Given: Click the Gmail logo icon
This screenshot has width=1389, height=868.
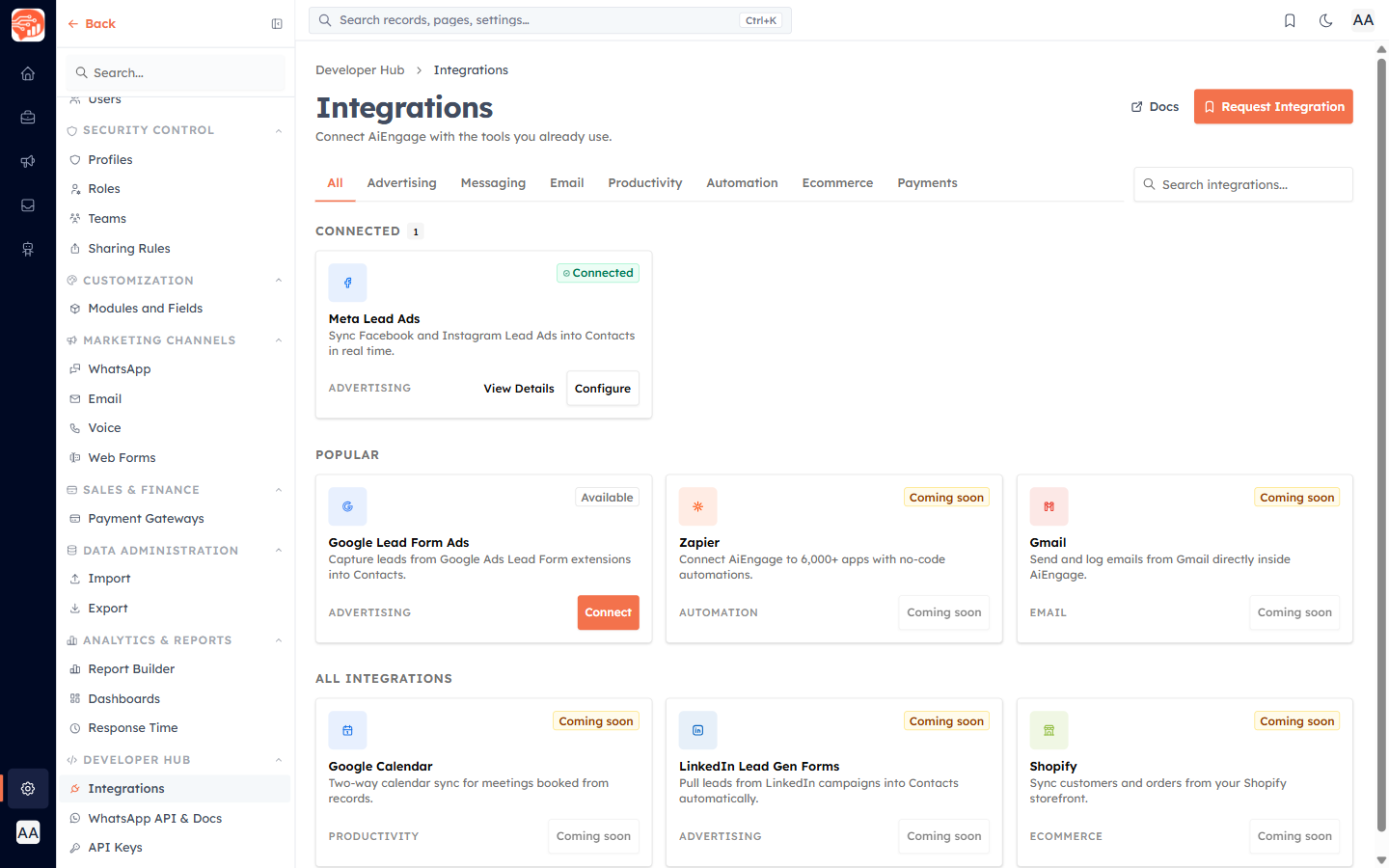Looking at the screenshot, I should [x=1049, y=506].
